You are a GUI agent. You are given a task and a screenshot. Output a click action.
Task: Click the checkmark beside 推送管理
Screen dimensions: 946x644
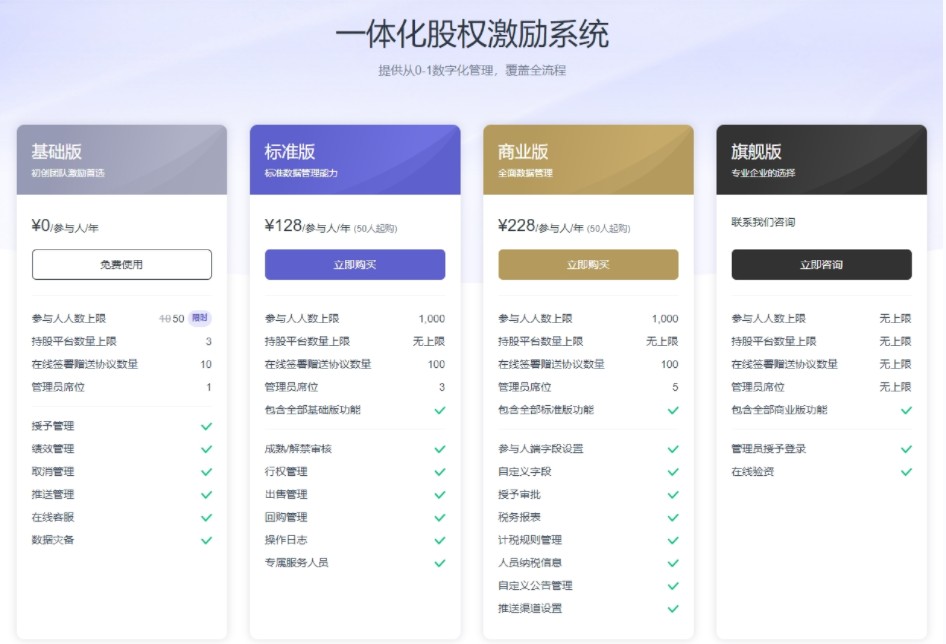click(206, 495)
